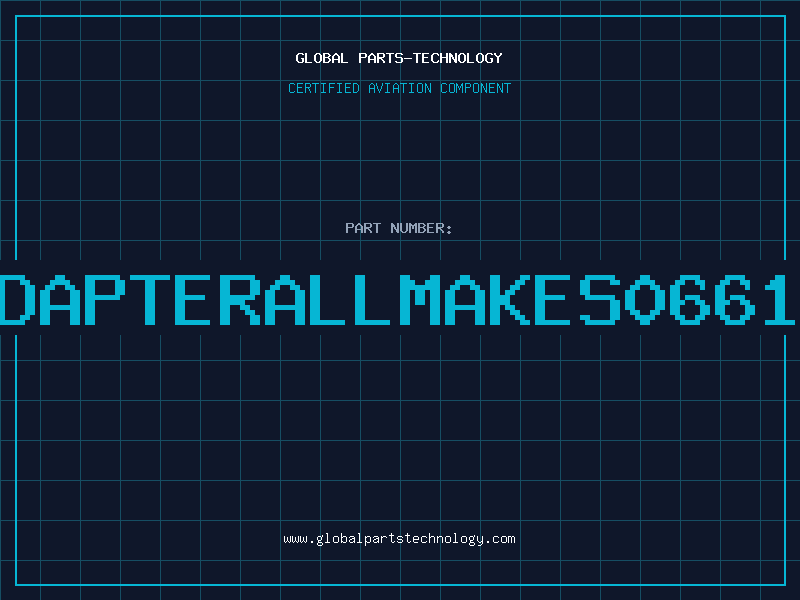The width and height of the screenshot is (800, 600).
Task: Select the large part number text
Action: (x=398, y=300)
